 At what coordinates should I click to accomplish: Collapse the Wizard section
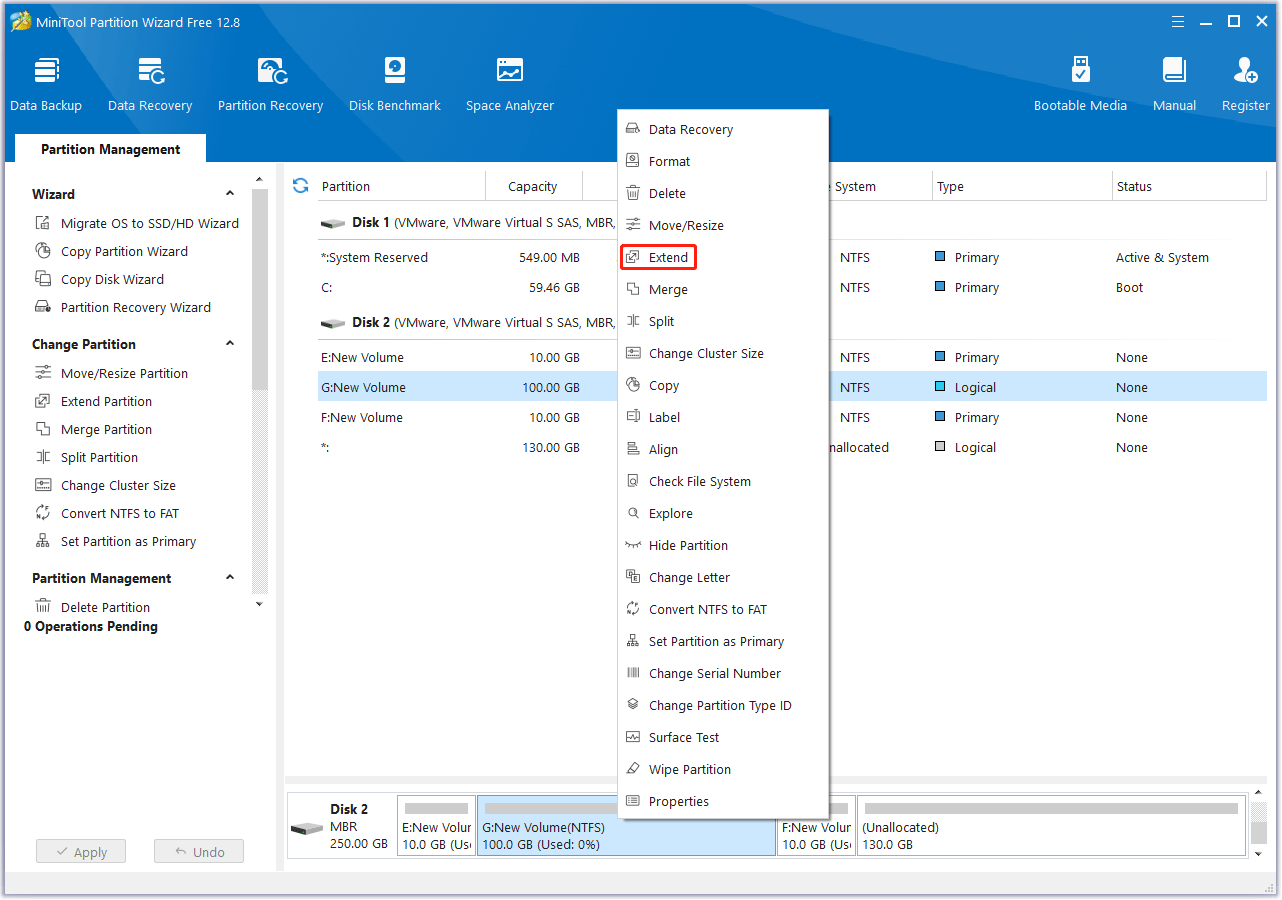(230, 194)
